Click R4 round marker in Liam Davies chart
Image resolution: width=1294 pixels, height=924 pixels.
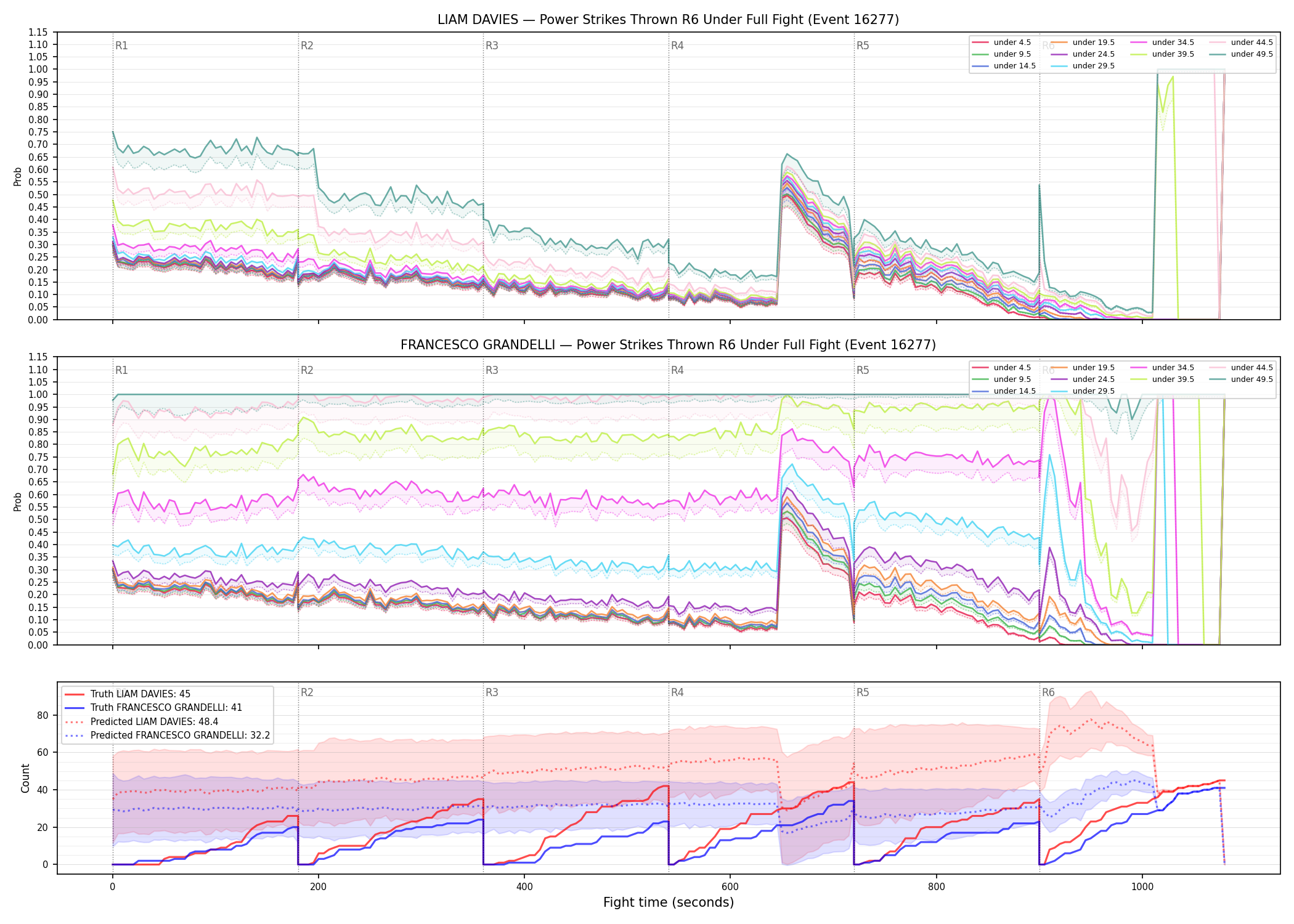coord(677,46)
